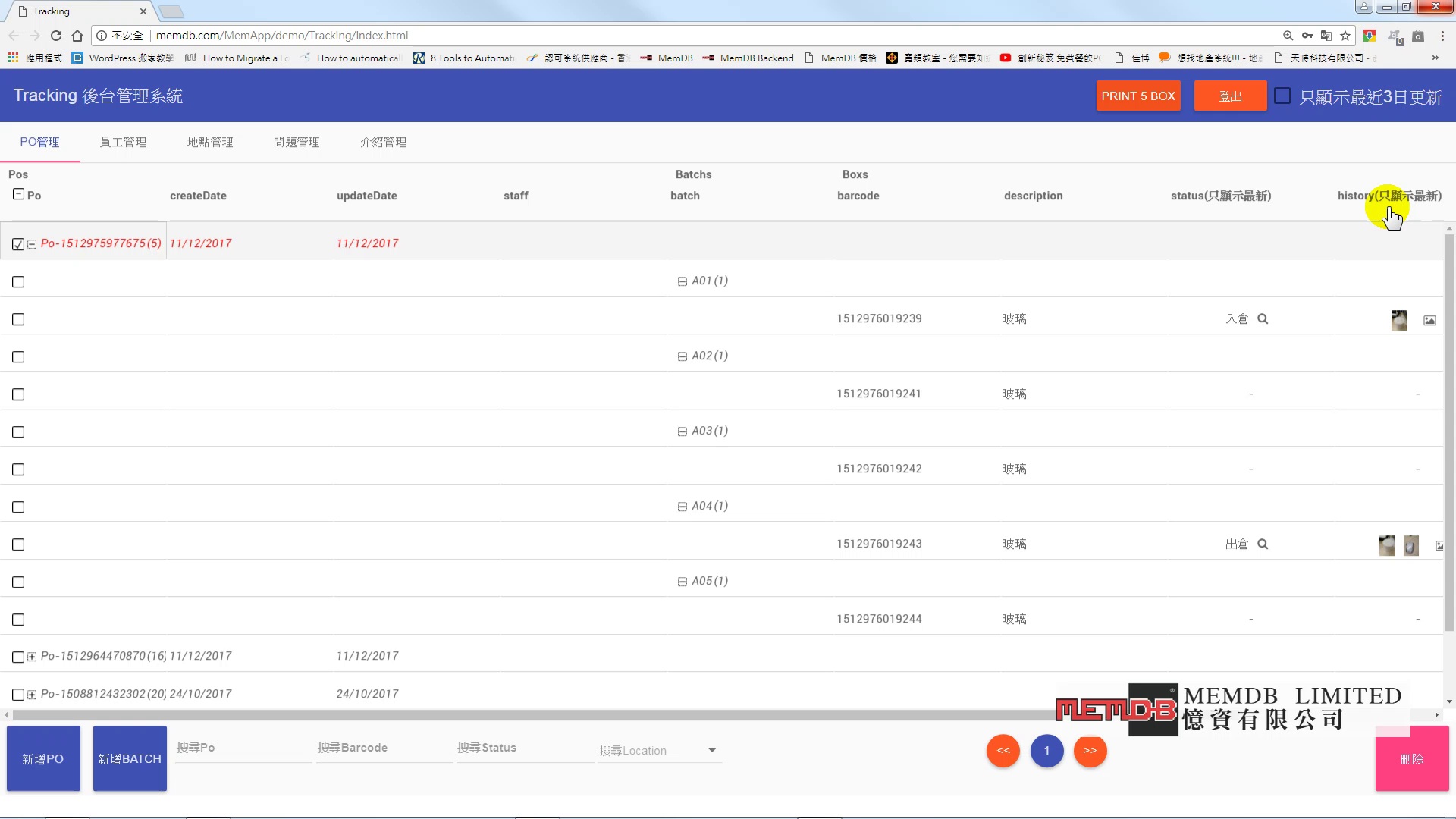Click the key password icon in address bar
Screen dimensions: 1456x819
1307,36
